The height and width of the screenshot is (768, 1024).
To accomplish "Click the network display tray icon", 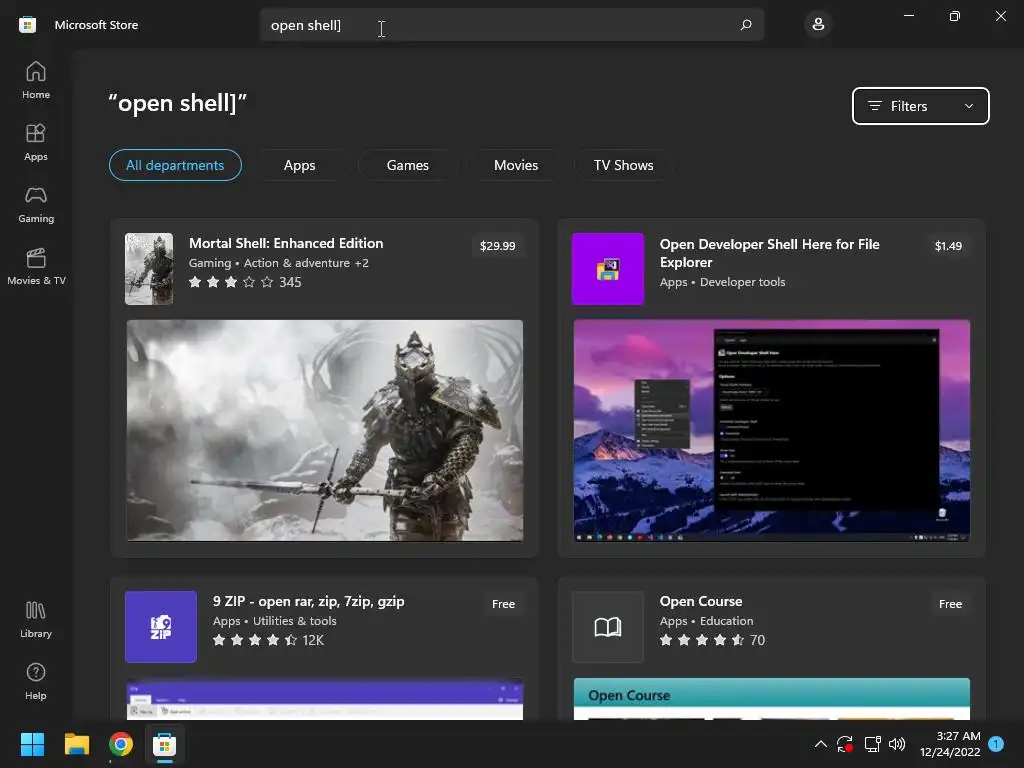I will pos(872,744).
